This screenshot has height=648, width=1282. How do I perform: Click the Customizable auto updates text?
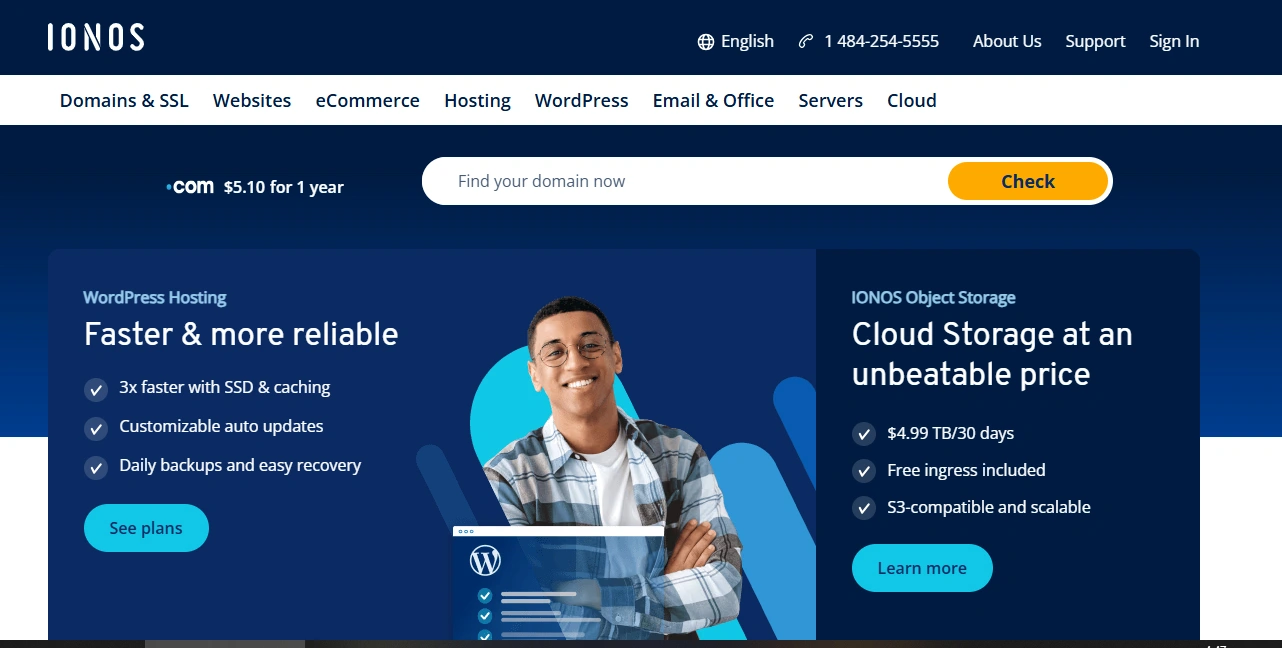pyautogui.click(x=221, y=426)
